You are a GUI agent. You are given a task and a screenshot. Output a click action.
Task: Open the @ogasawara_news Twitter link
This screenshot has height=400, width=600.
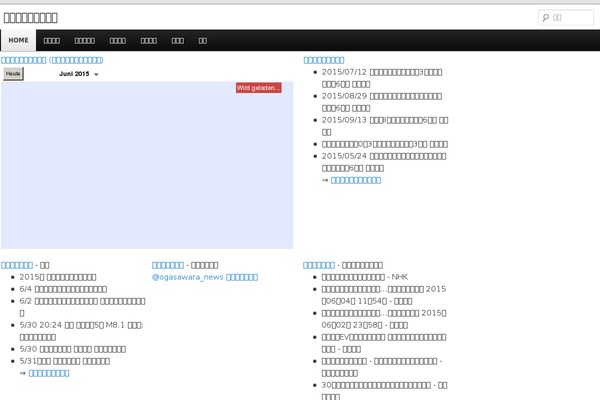pyautogui.click(x=205, y=277)
